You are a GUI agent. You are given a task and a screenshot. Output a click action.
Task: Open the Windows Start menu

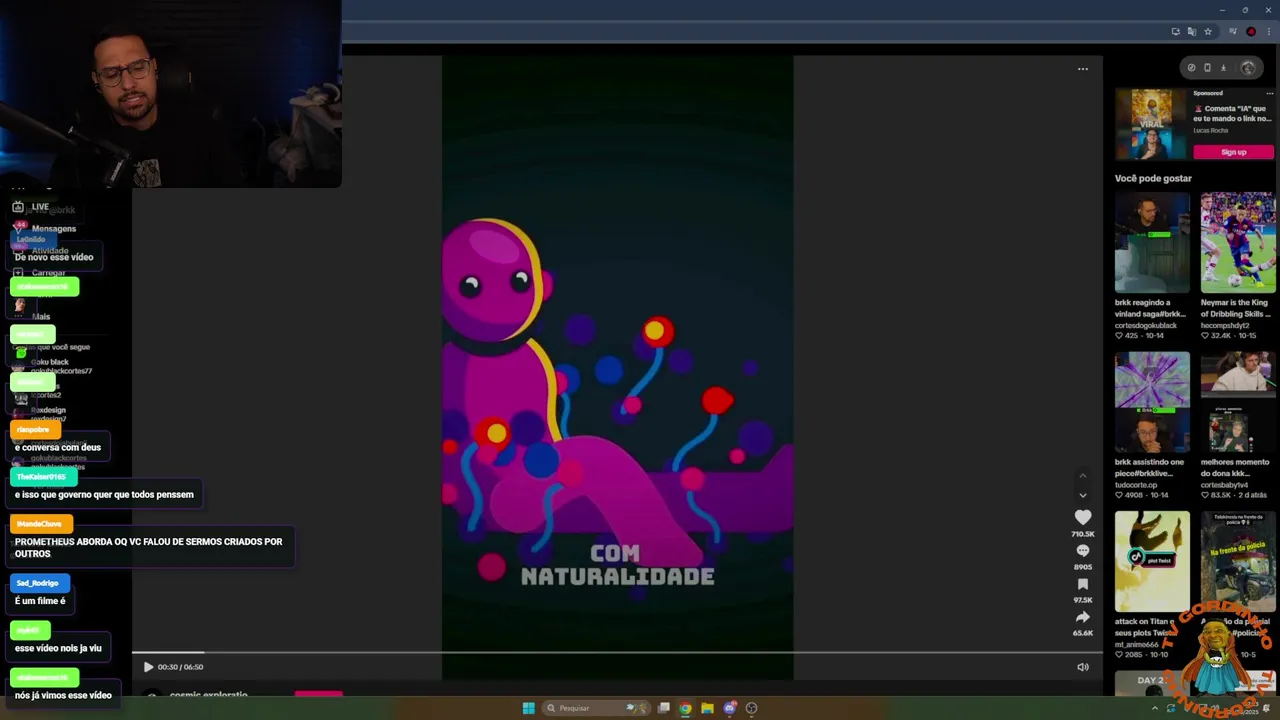528,708
